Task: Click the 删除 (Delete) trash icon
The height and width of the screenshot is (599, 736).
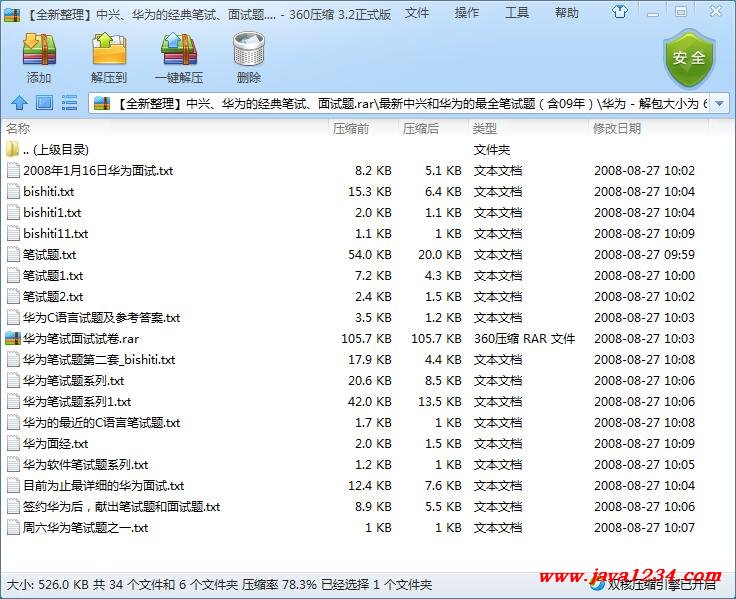Action: tap(249, 49)
